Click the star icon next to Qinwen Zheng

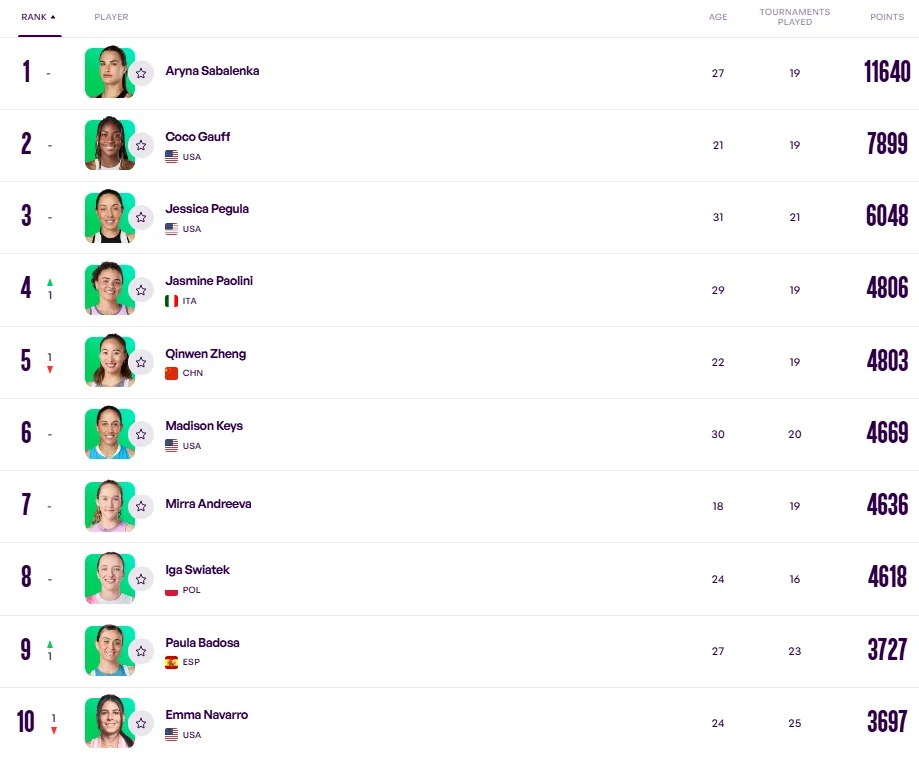(x=141, y=362)
